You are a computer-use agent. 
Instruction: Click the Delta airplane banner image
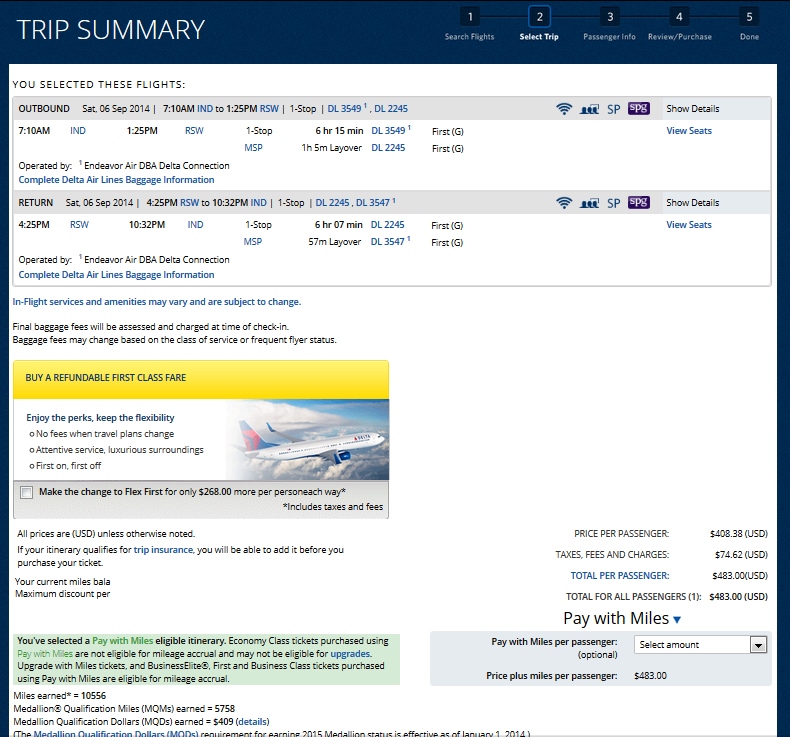305,440
